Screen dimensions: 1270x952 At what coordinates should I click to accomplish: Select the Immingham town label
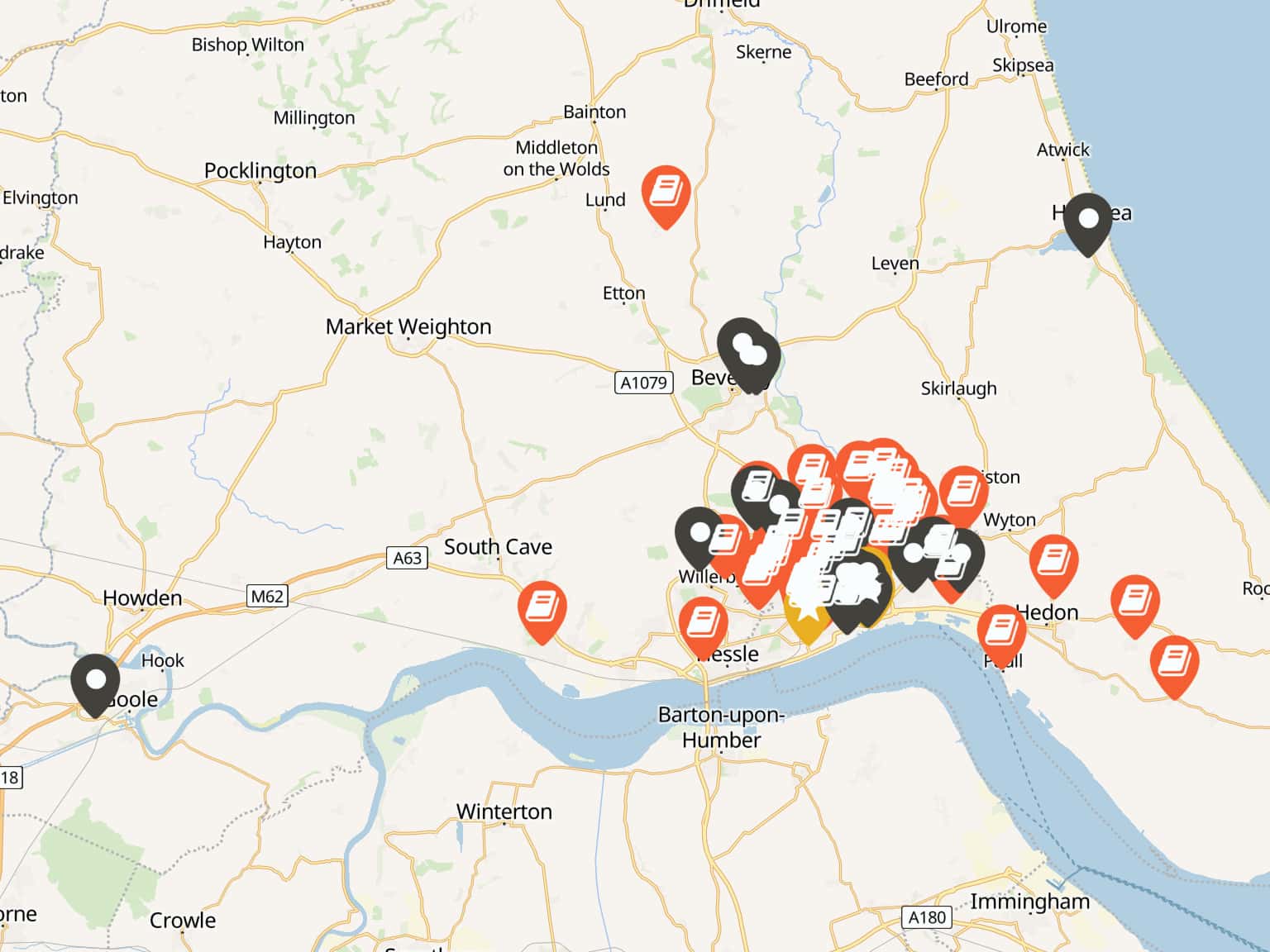point(1029,902)
